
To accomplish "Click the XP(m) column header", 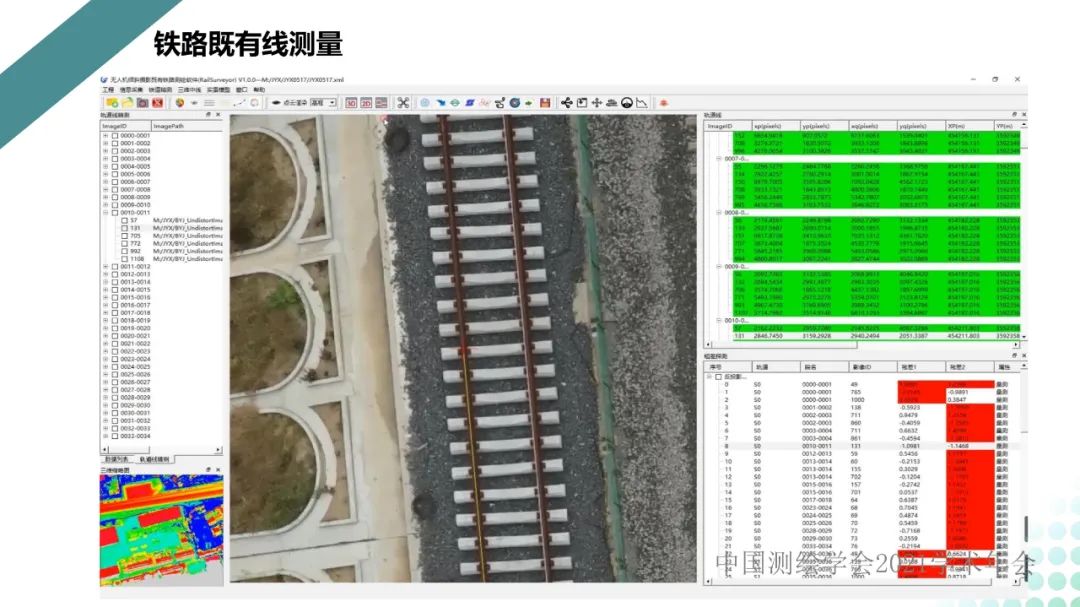I will 959,127.
